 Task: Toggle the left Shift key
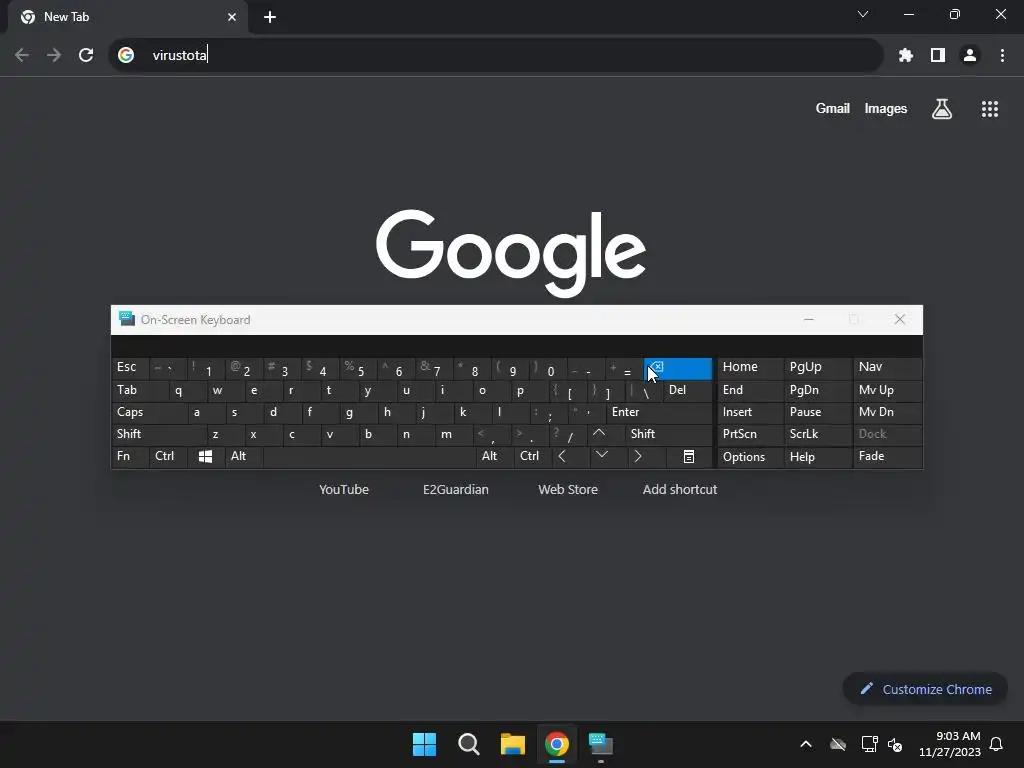pyautogui.click(x=159, y=434)
